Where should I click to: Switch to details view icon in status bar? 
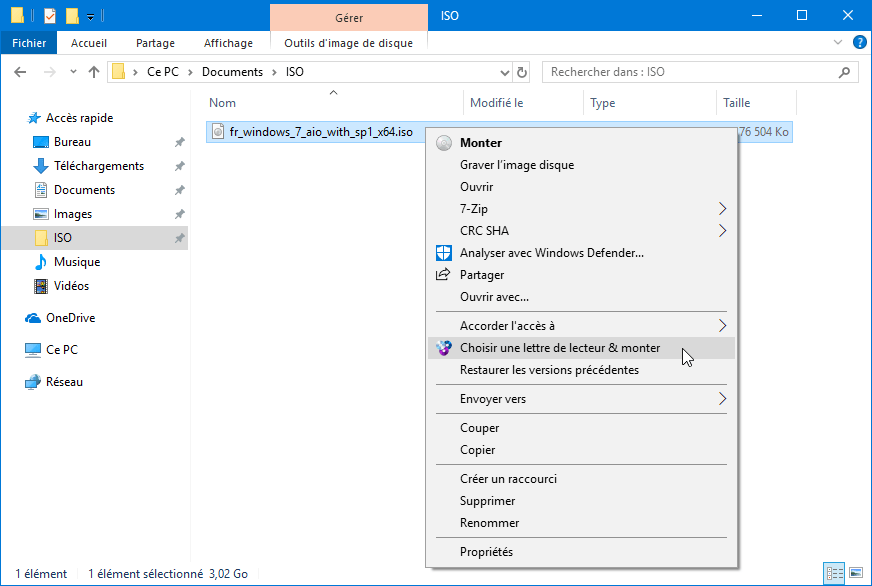(834, 573)
